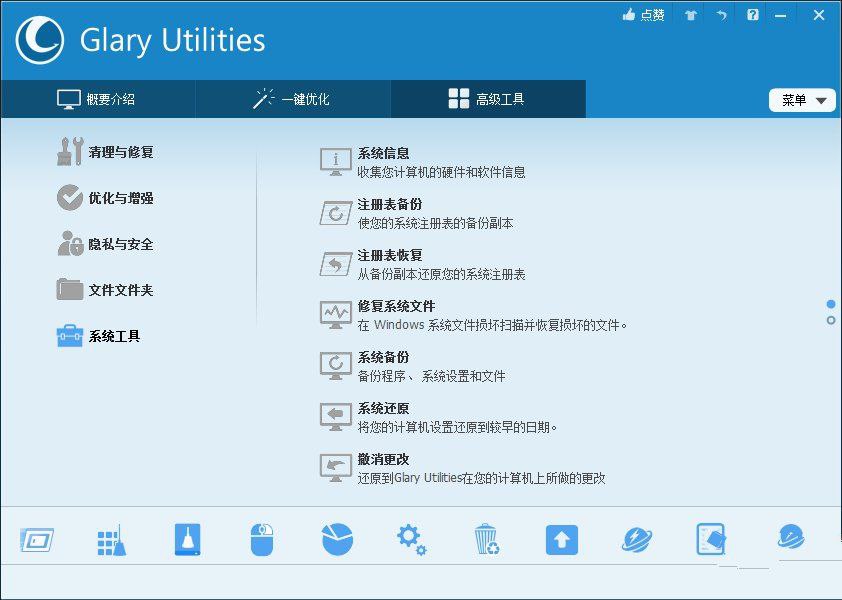
Task: Click the settings gears icon in bottom toolbar
Action: [411, 538]
